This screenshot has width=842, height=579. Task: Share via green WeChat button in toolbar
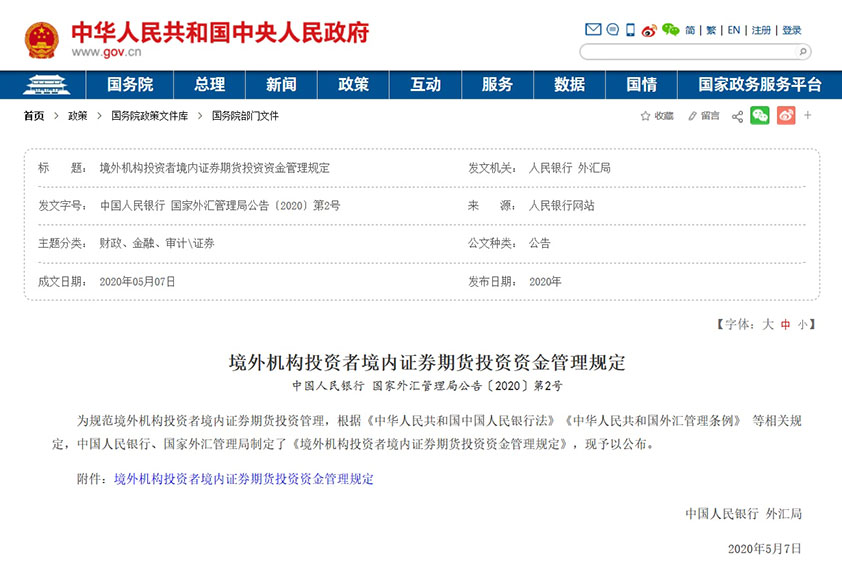(760, 116)
